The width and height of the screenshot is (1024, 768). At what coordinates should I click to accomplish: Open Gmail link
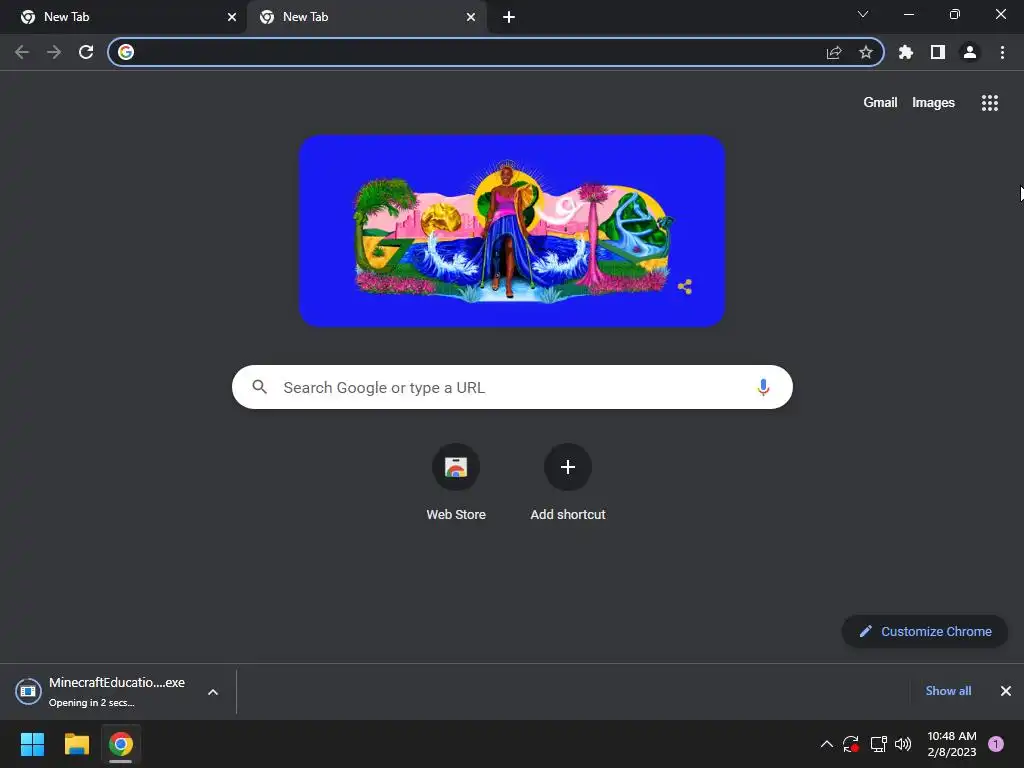point(880,103)
